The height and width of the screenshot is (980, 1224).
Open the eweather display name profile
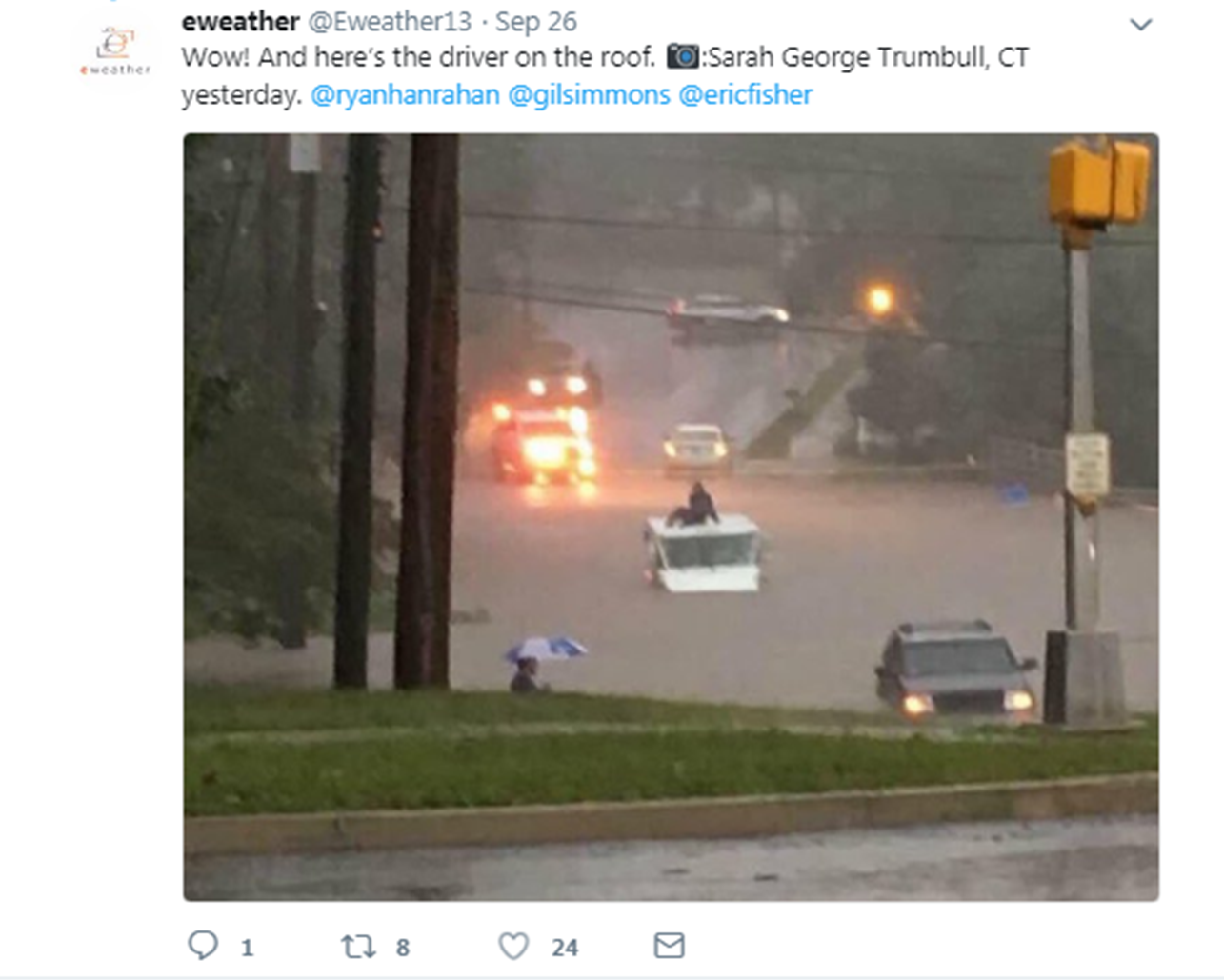pyautogui.click(x=241, y=21)
